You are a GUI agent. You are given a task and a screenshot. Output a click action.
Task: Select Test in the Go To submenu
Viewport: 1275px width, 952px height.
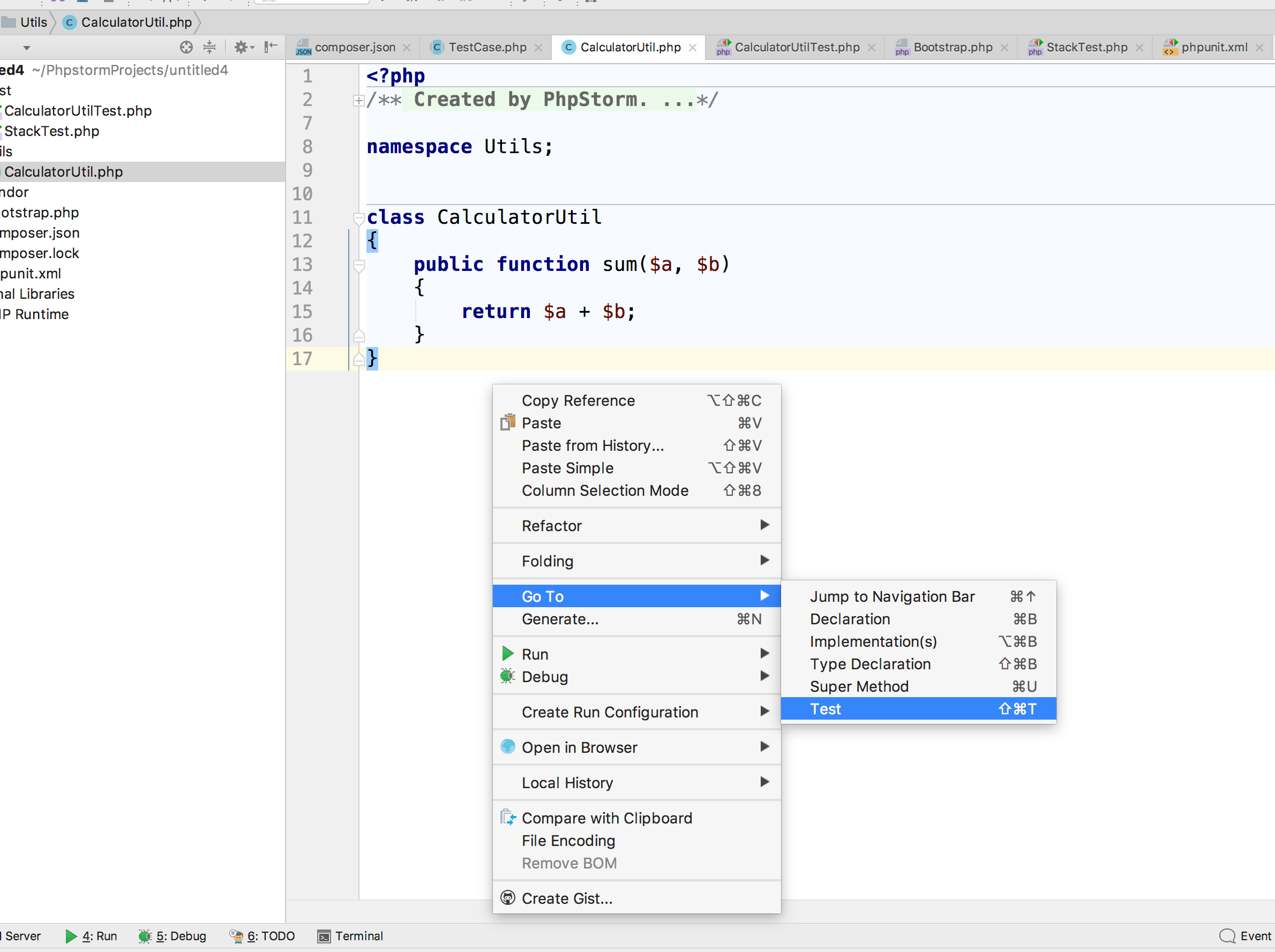918,709
